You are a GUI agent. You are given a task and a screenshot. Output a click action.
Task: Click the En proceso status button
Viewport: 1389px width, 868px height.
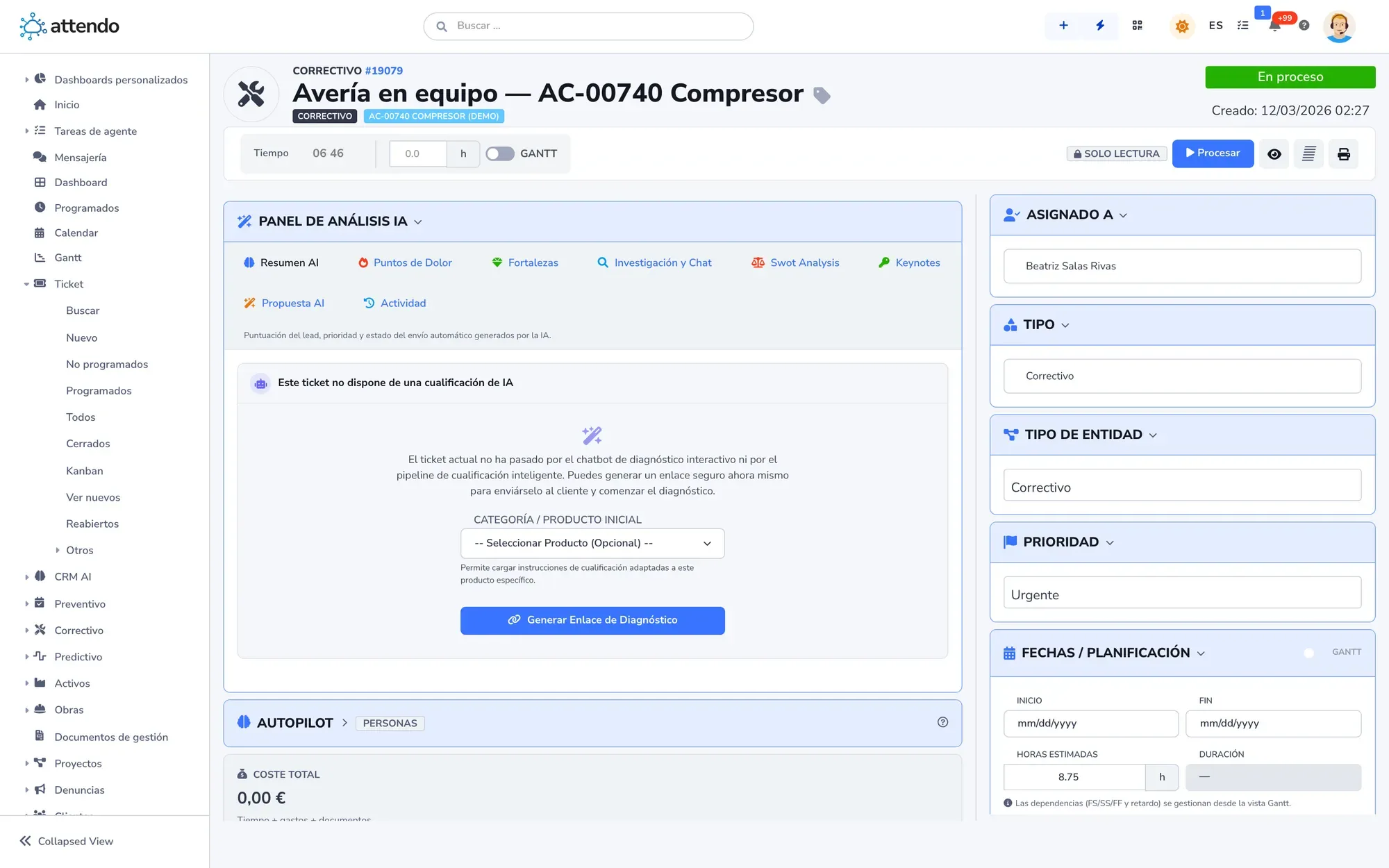point(1290,77)
